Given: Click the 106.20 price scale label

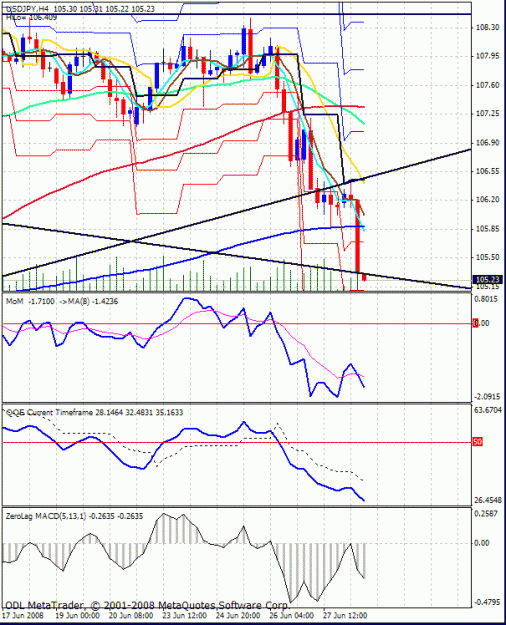Looking at the screenshot, I should click(487, 200).
